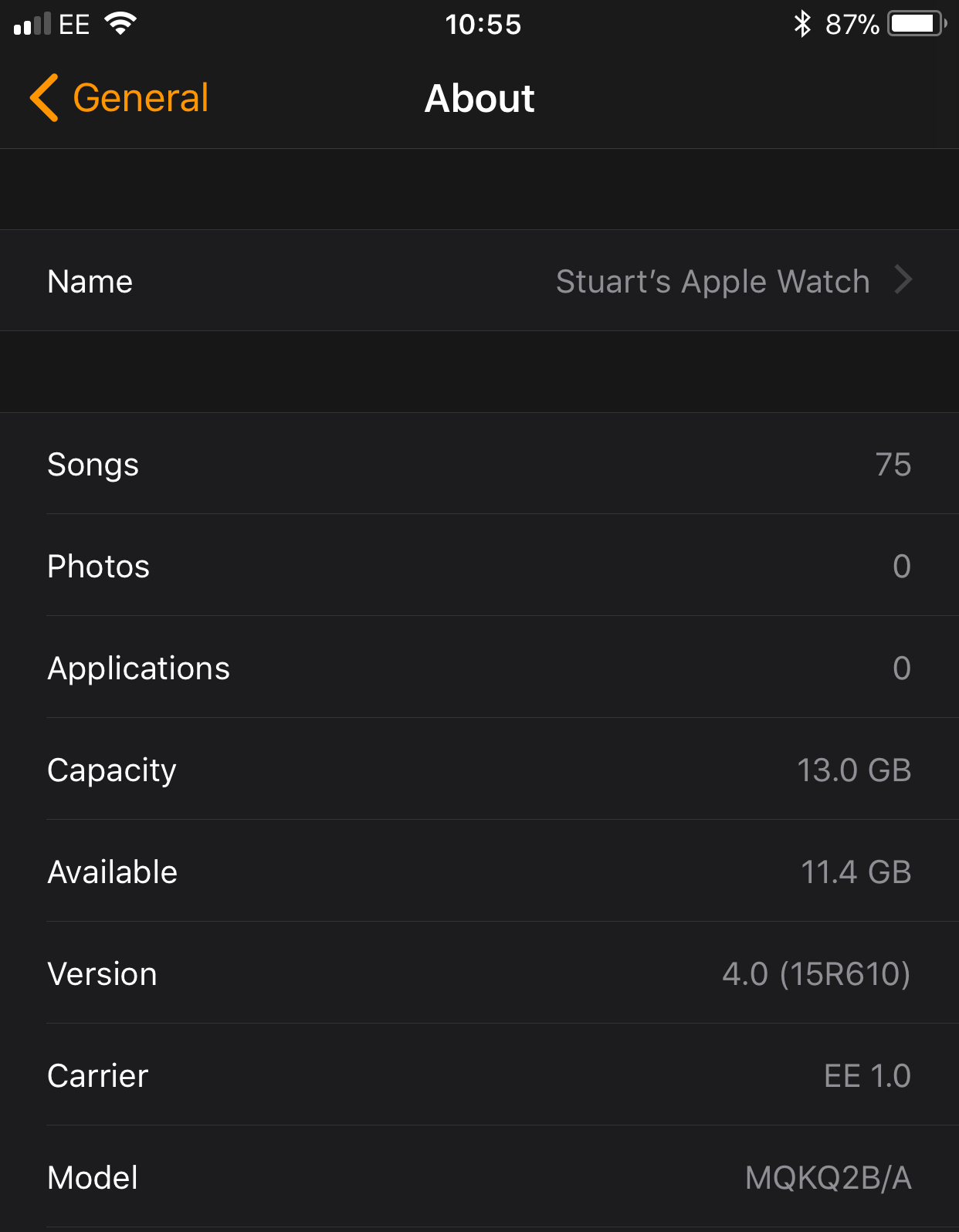Select the Songs row
The height and width of the screenshot is (1232, 959).
pos(479,464)
